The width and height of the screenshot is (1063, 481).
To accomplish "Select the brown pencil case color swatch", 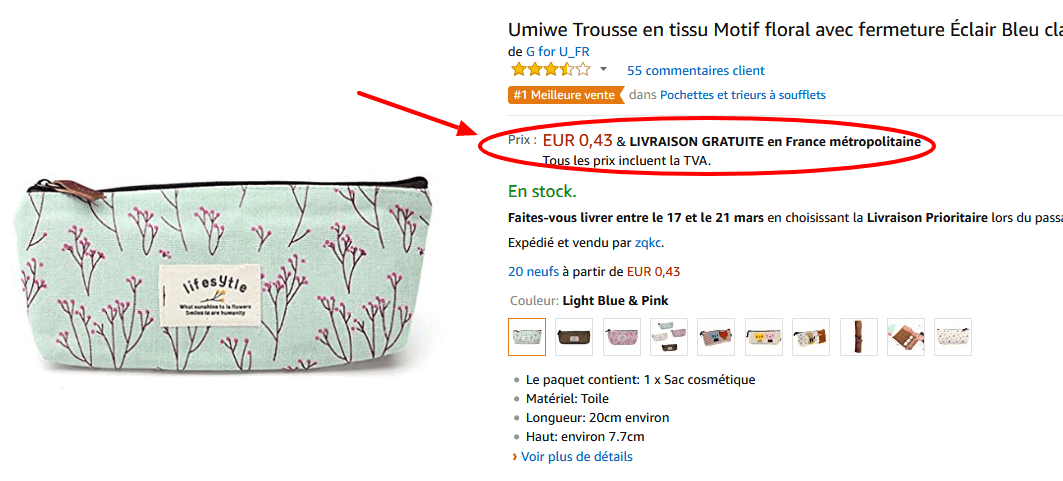I will tap(574, 337).
